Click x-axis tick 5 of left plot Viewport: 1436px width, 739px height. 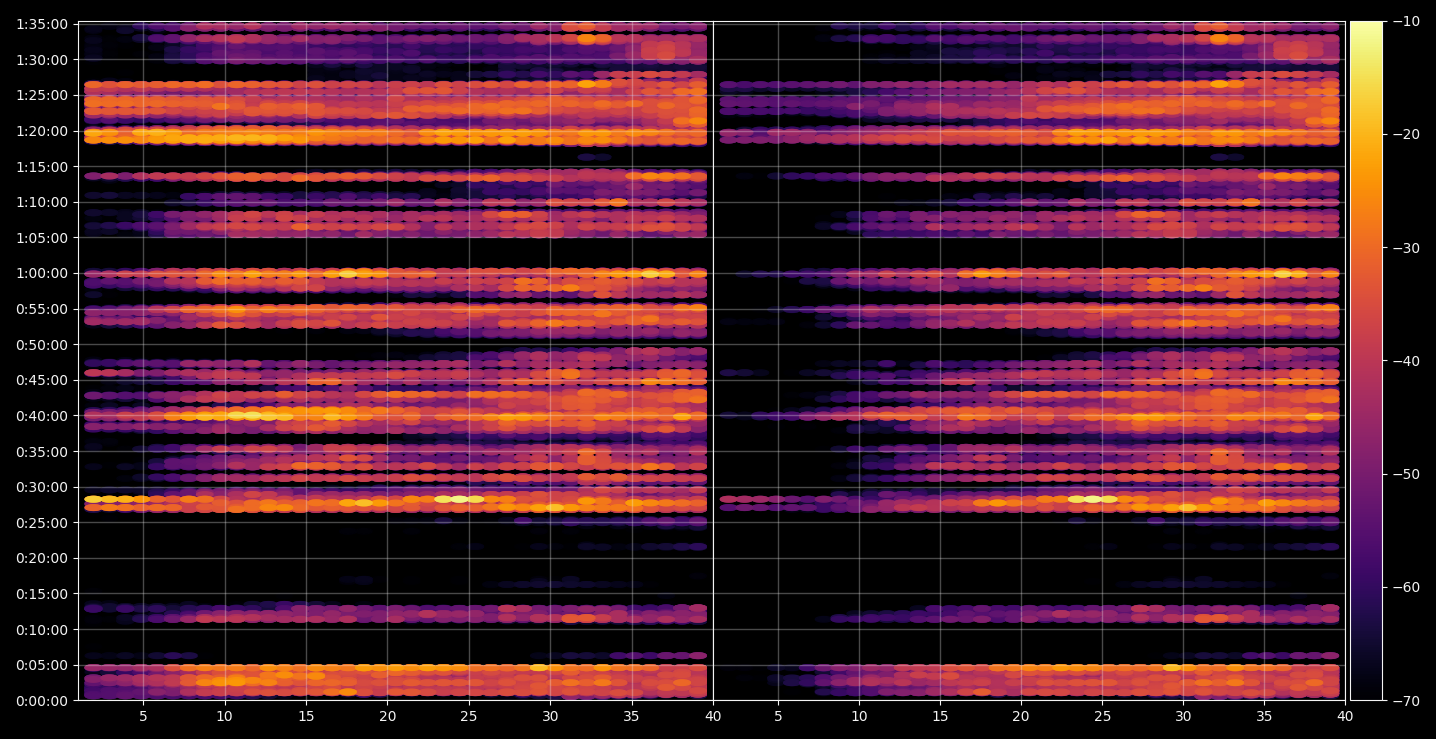[x=143, y=717]
